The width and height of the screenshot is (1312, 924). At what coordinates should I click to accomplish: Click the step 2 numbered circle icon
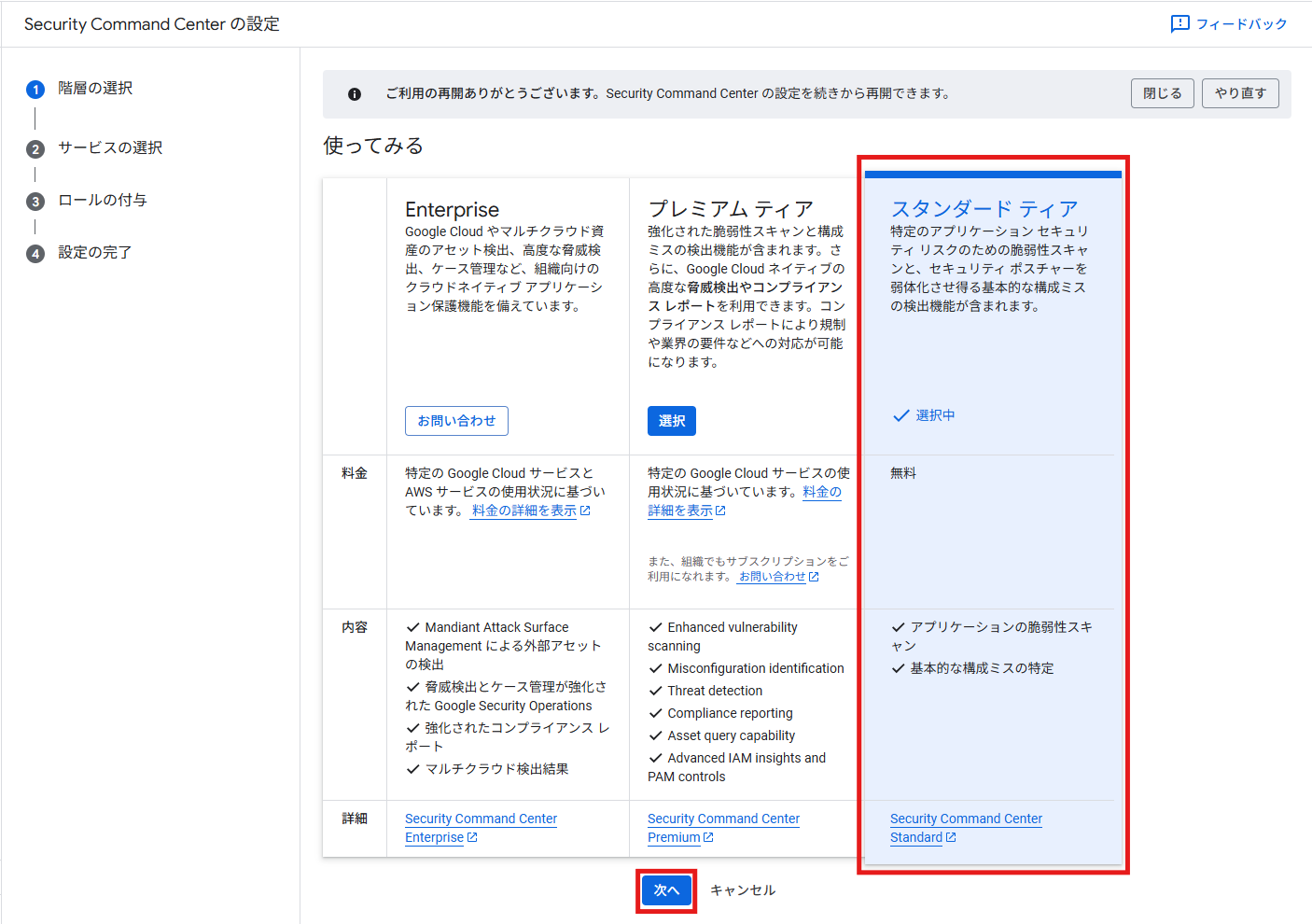pyautogui.click(x=35, y=149)
